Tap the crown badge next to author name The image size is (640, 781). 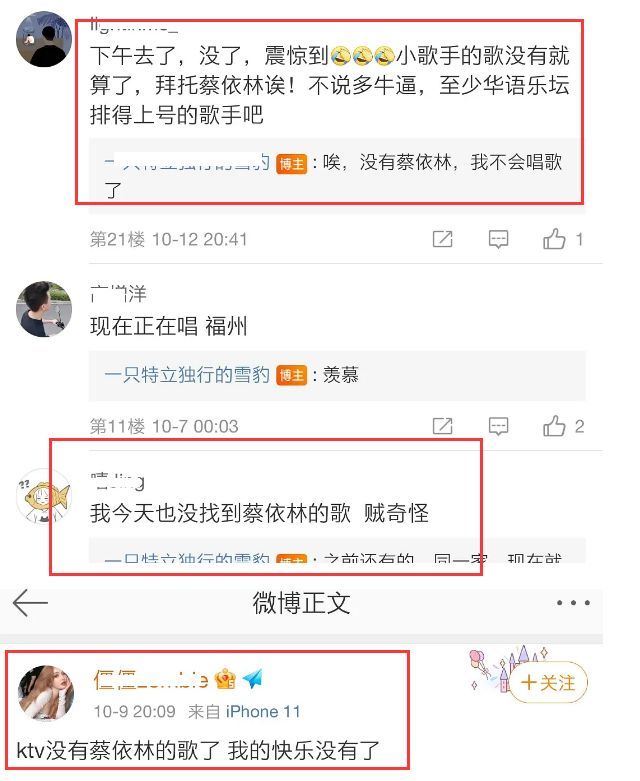coord(225,679)
